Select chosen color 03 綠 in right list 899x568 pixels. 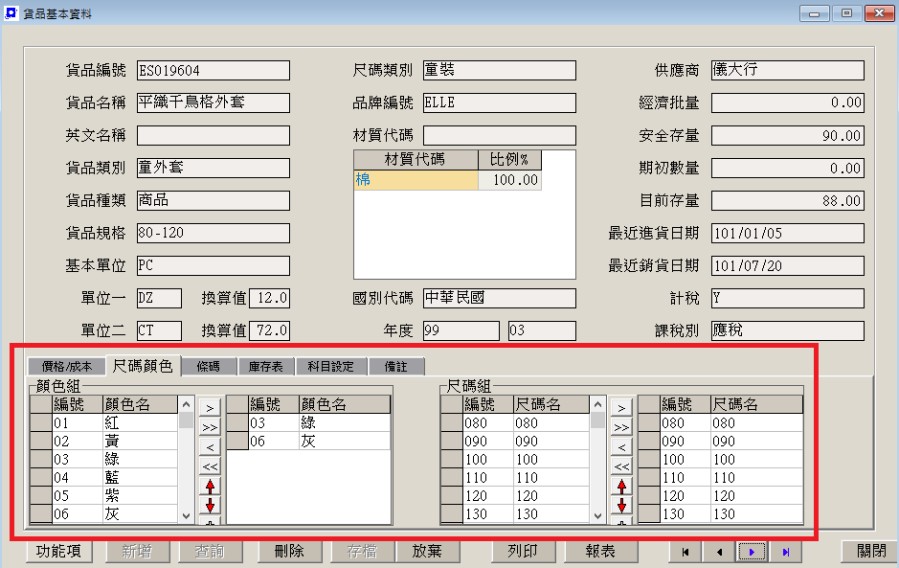(319, 423)
